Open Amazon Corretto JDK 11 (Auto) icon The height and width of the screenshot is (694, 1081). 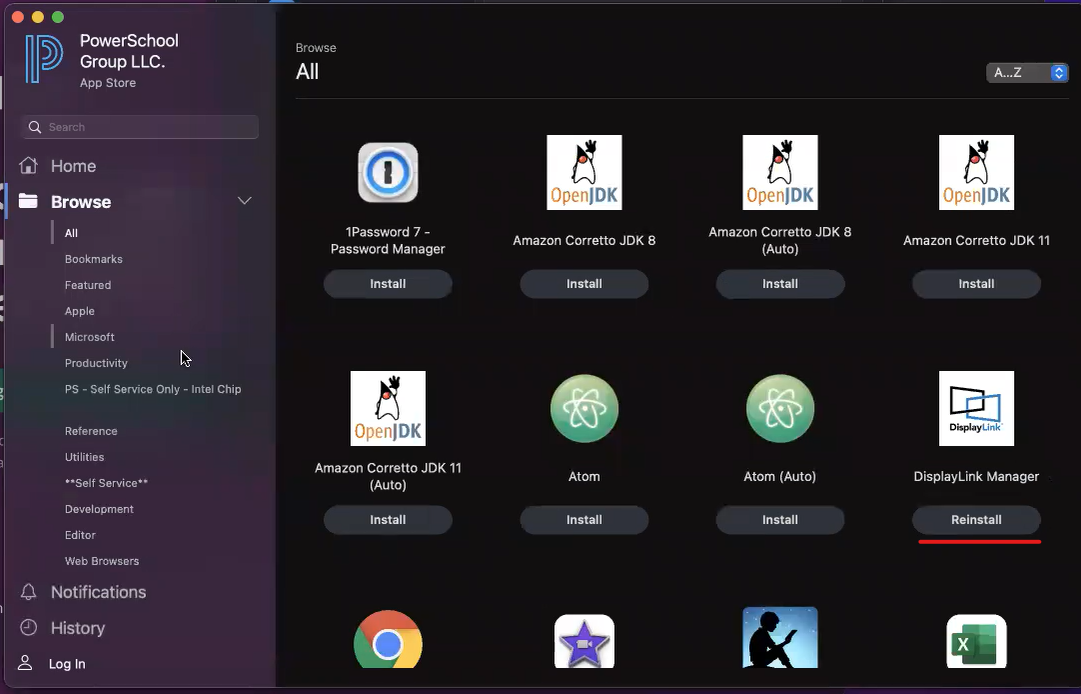(387, 409)
